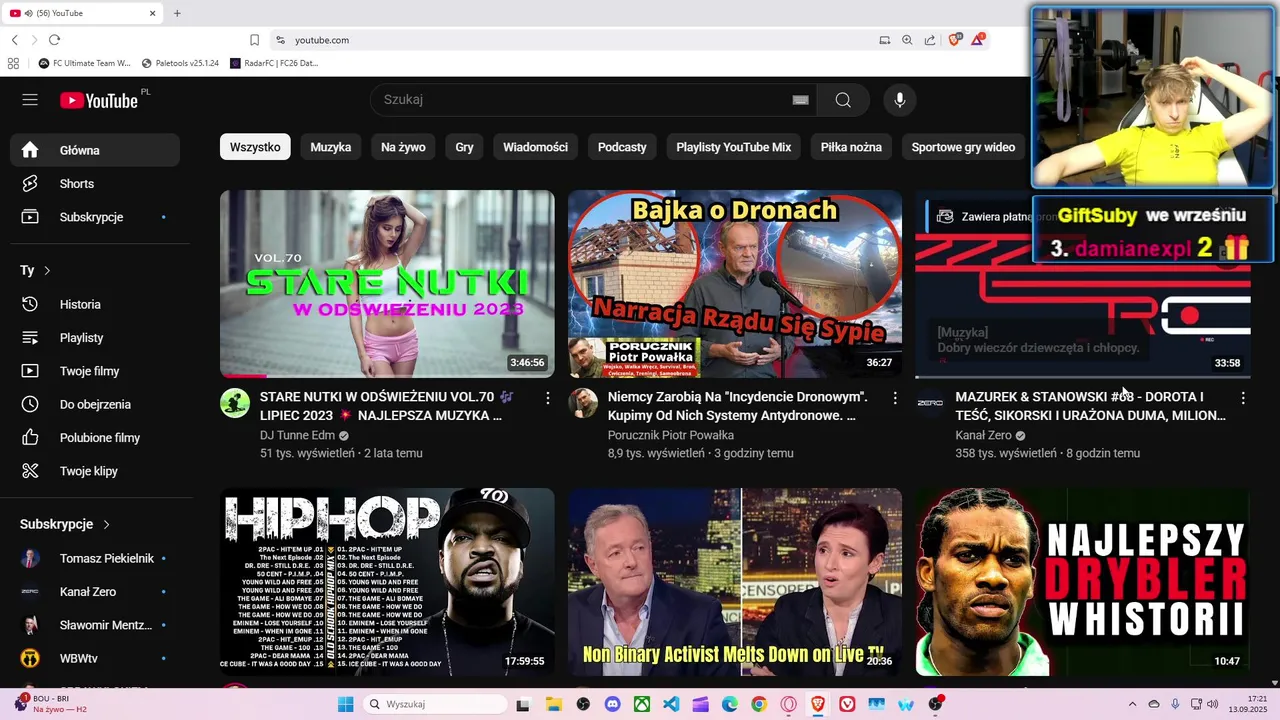Open the on-screen keyboard in the search box
Screen dimensions: 1280x720
pos(800,100)
